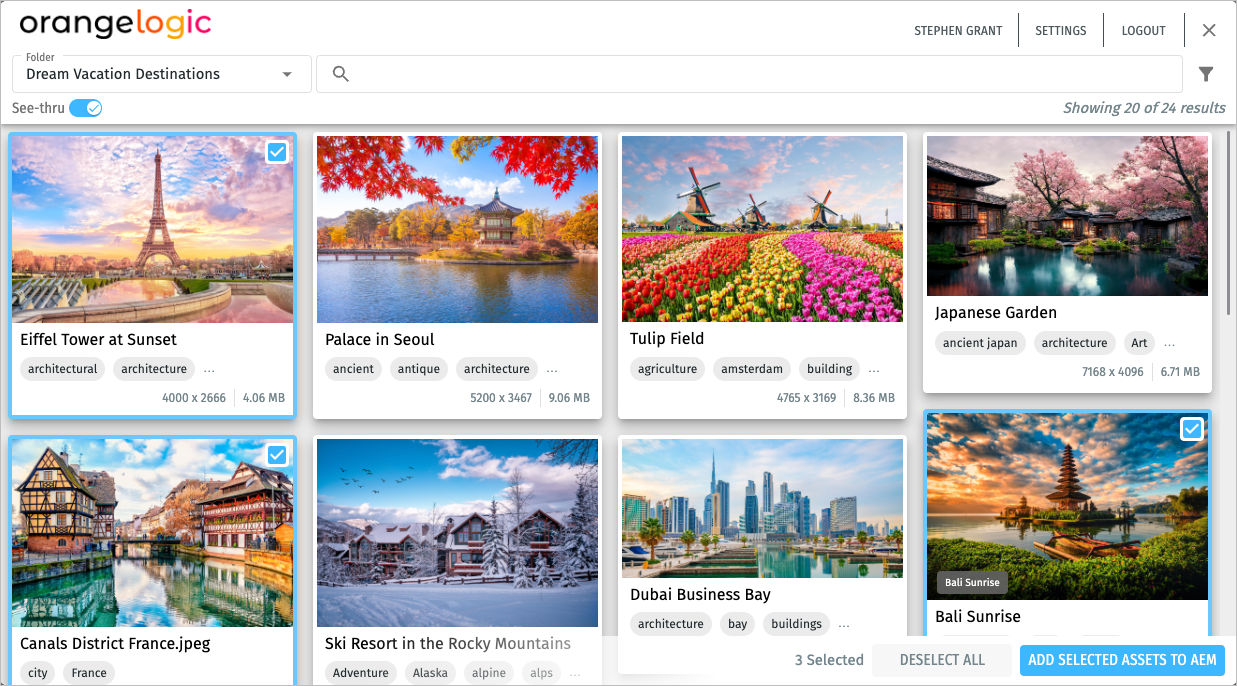Viewport: 1237px width, 686px height.
Task: Click 'Ski Resort in the Rocky Mountains' title
Action: (x=448, y=644)
